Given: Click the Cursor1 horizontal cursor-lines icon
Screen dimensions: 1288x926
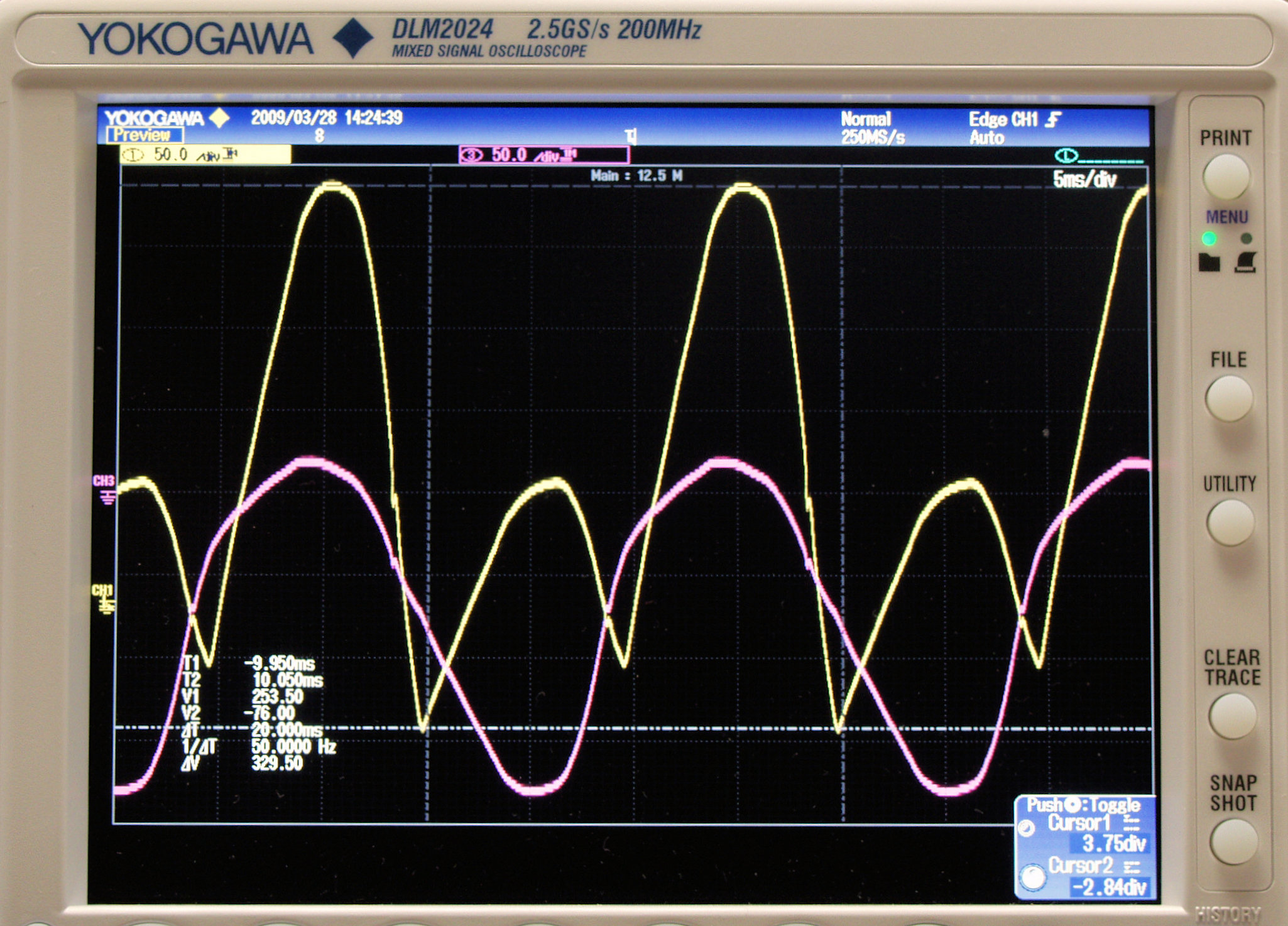Looking at the screenshot, I should 1130,823.
